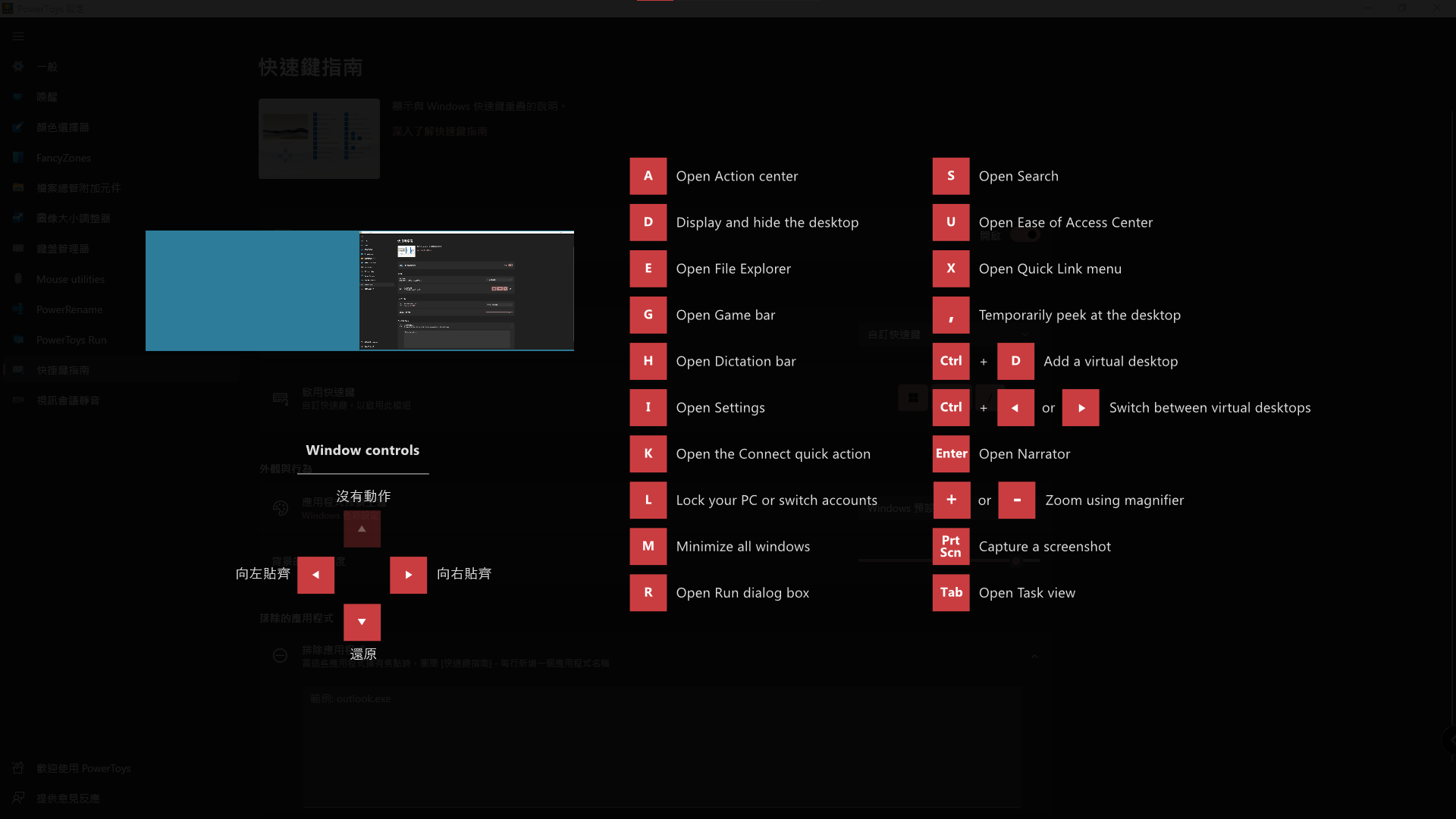Image resolution: width=1456 pixels, height=819 pixels.
Task: Click the right arrow tile next to 向右貼齊
Action: coord(408,575)
